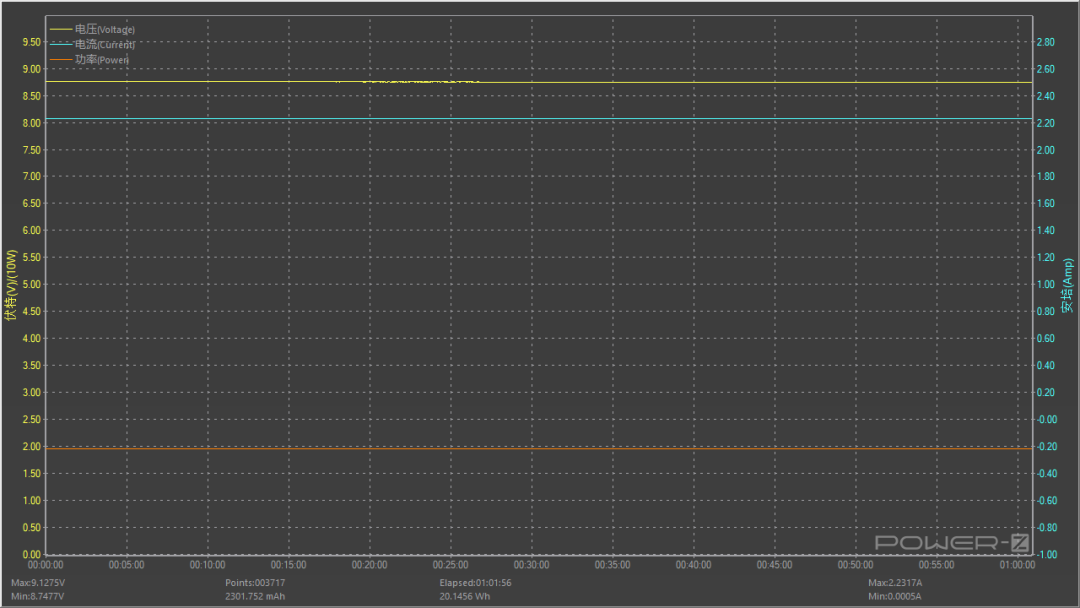The height and width of the screenshot is (608, 1080).
Task: Click the 00:45:00 time axis label
Action: [774, 565]
